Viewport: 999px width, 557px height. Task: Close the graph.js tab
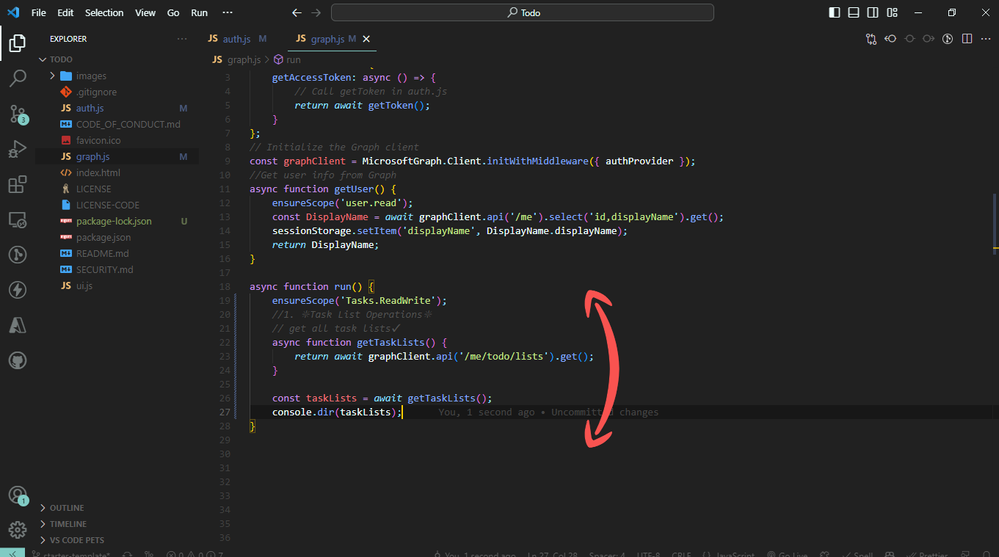pos(366,39)
